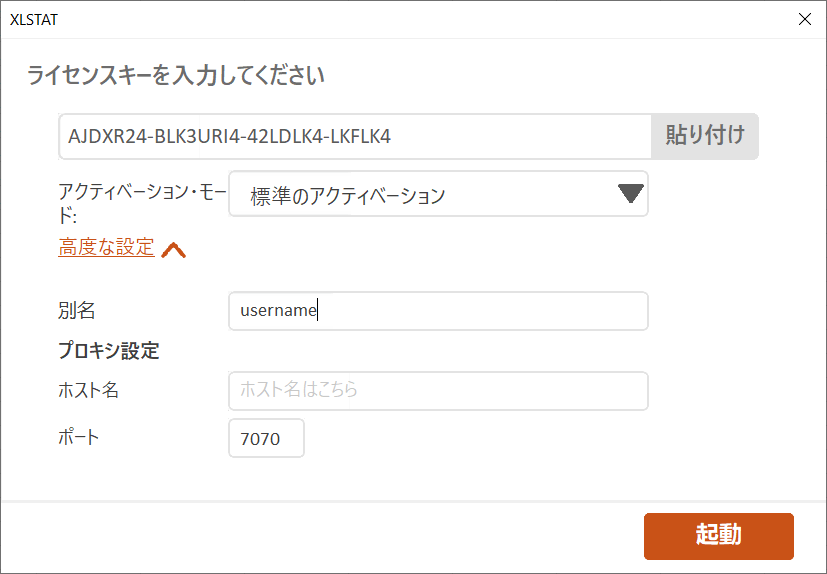Click the ホスト名 label text

pyautogui.click(x=89, y=391)
